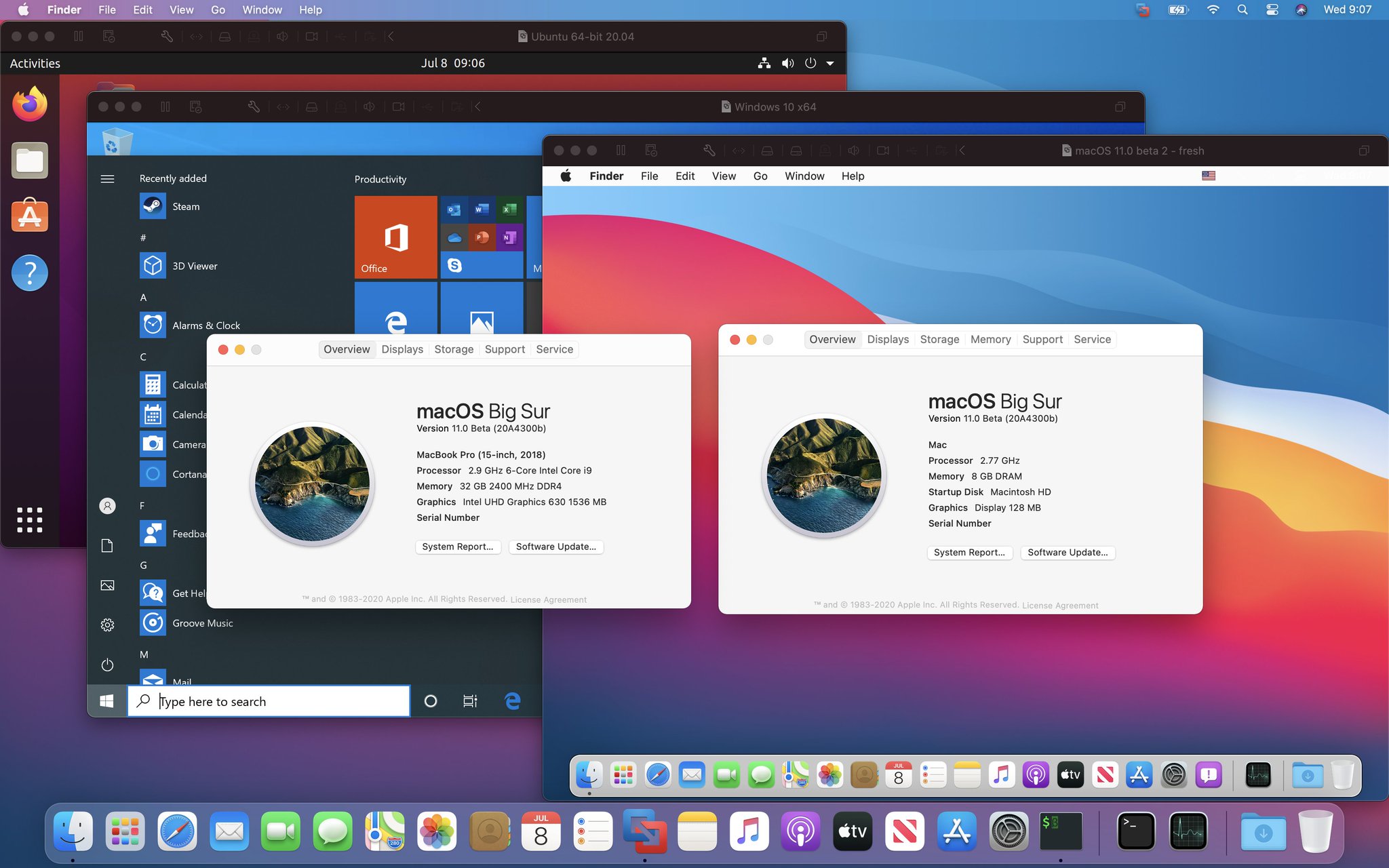1389x868 pixels.
Task: Open guest macOS File menu
Action: [649, 176]
